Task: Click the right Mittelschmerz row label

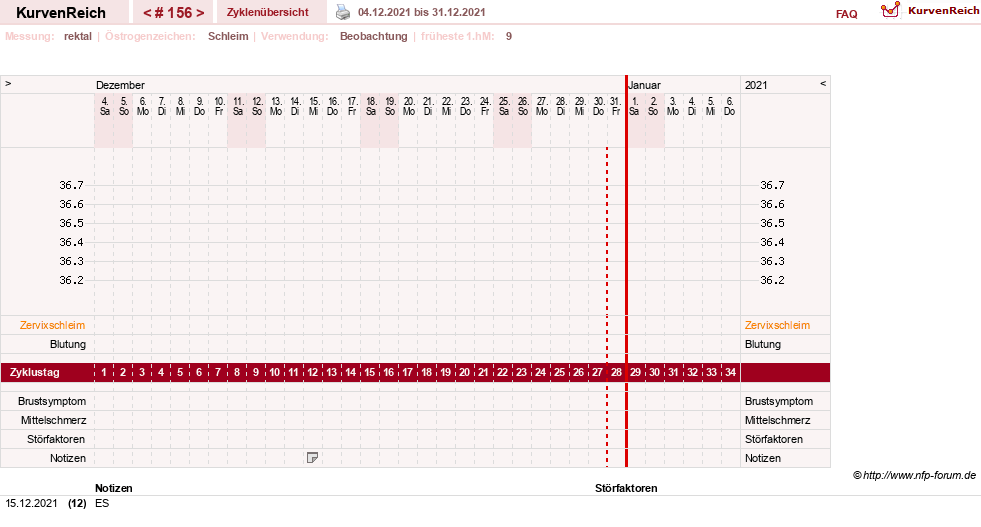Action: coord(777,420)
